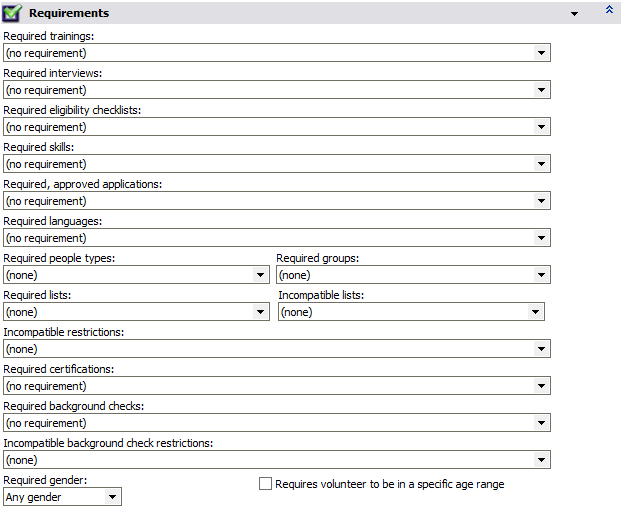Expand the Required background checks dropdown

point(541,423)
